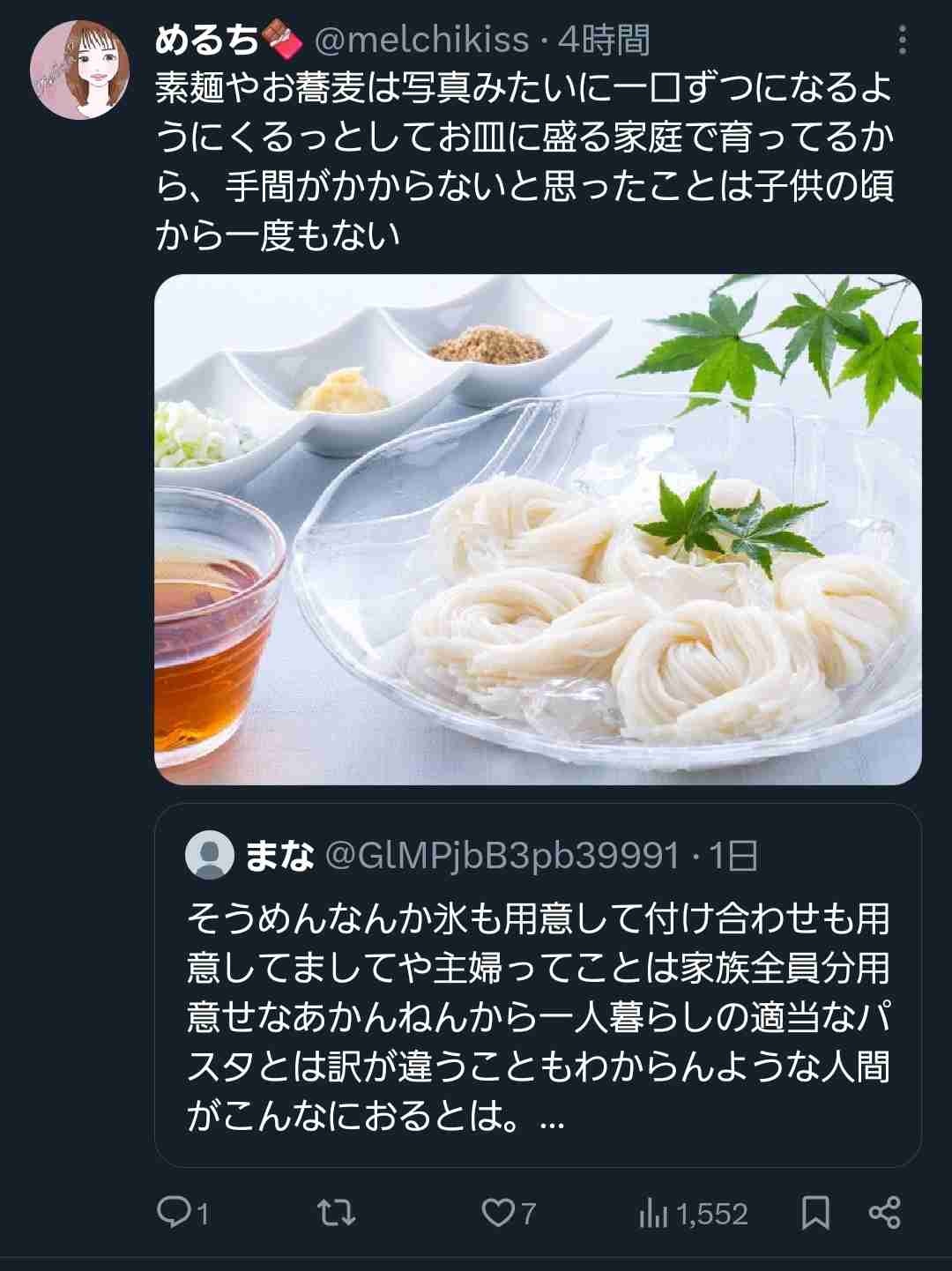
Task: Open the main post text starting 素麺やお蕎麦
Action: click(524, 161)
